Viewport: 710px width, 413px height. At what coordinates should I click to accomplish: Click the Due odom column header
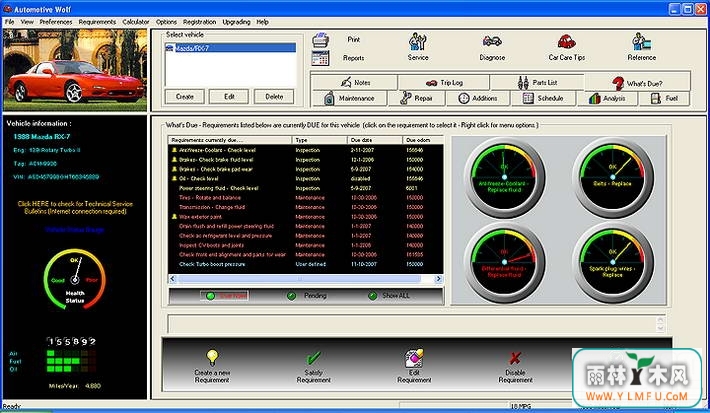click(x=423, y=140)
